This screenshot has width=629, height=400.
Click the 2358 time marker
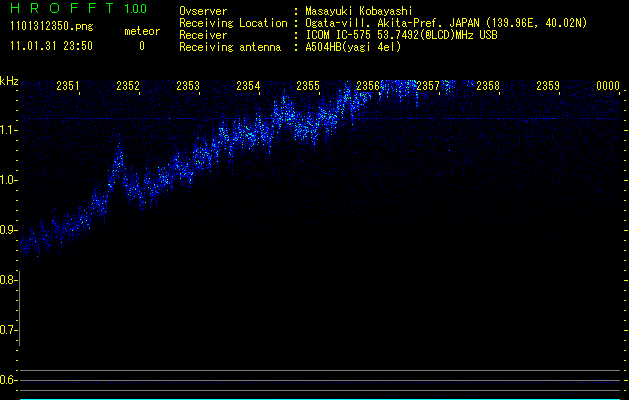click(488, 85)
